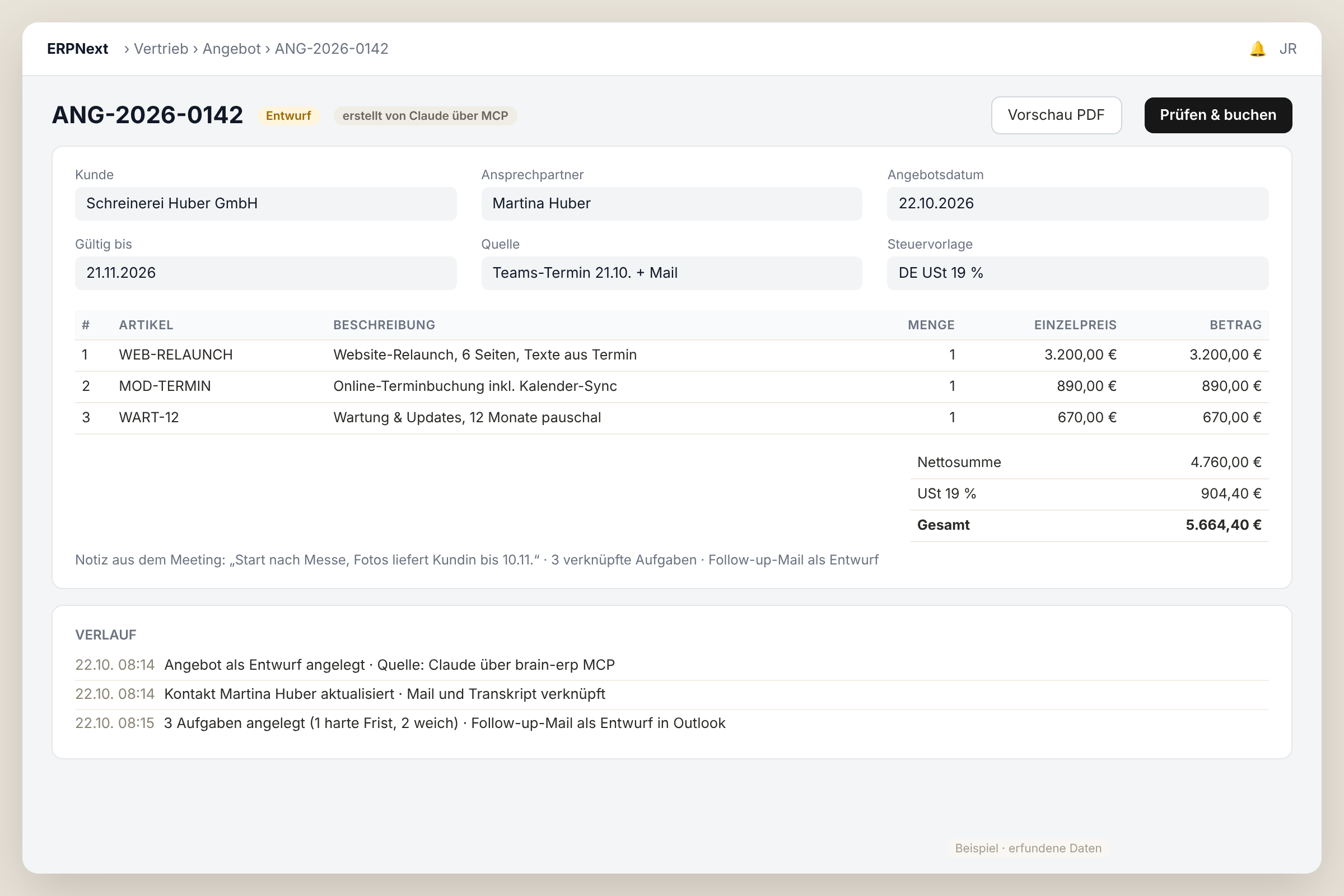Click description 'Website-Relaunch, 6 Seiten, Texte aus Termin'
The height and width of the screenshot is (896, 1344).
point(485,355)
